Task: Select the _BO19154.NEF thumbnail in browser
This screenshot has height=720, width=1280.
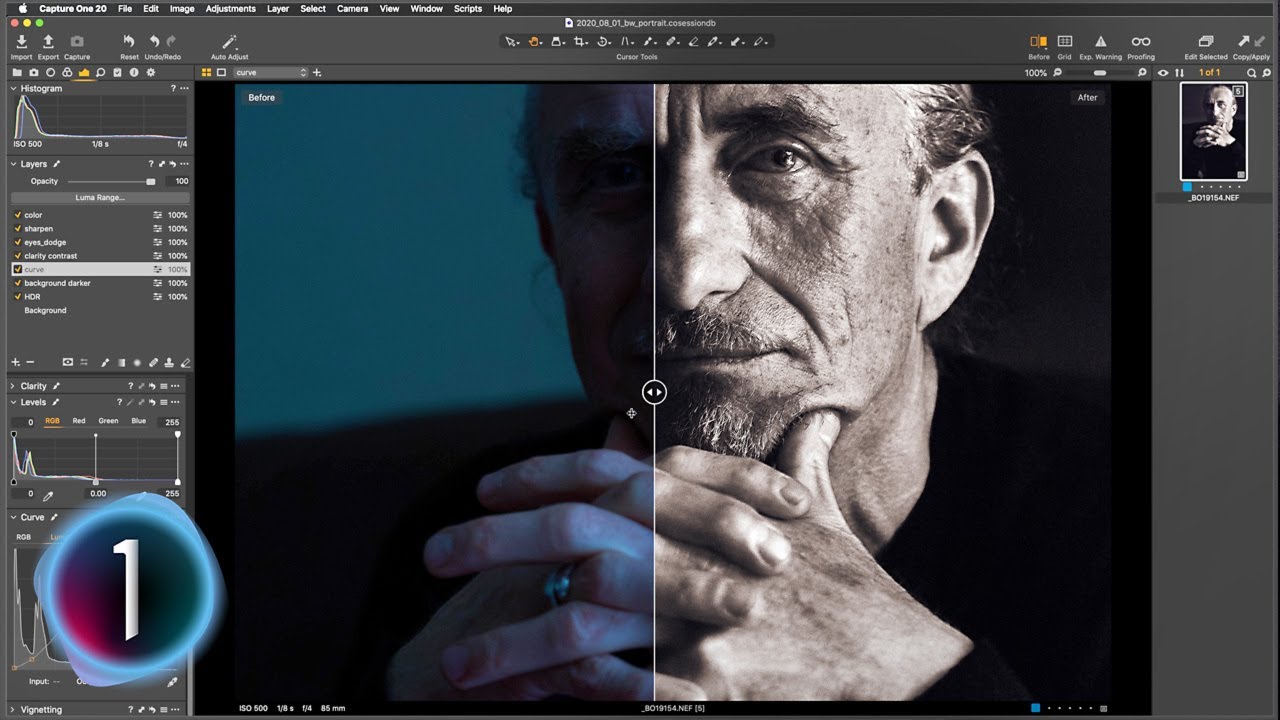Action: (1213, 131)
